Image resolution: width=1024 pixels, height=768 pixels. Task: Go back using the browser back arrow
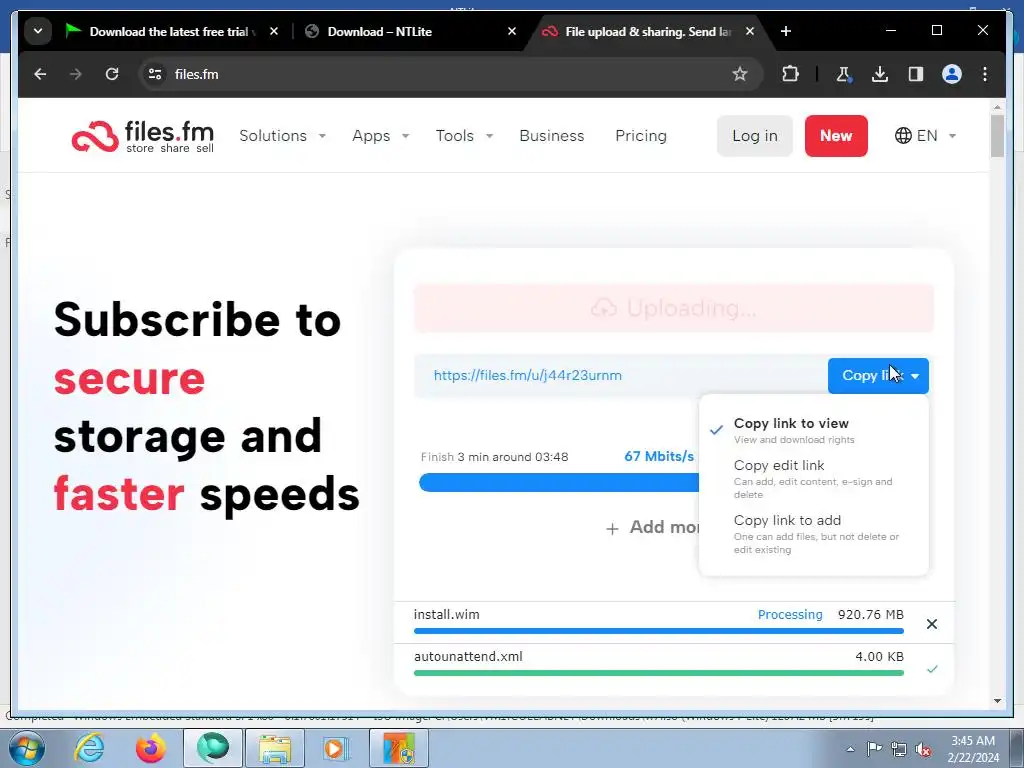pos(40,74)
